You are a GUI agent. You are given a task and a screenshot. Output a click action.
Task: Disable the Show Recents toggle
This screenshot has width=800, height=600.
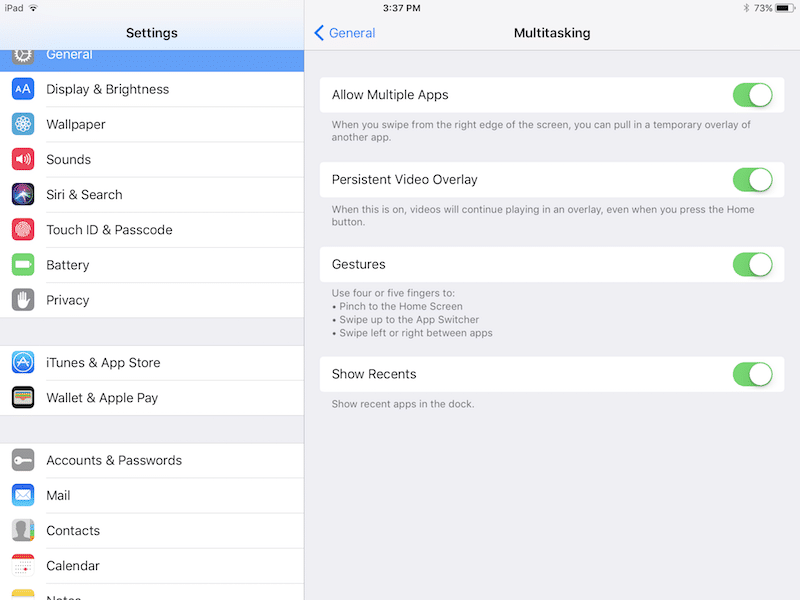752,374
